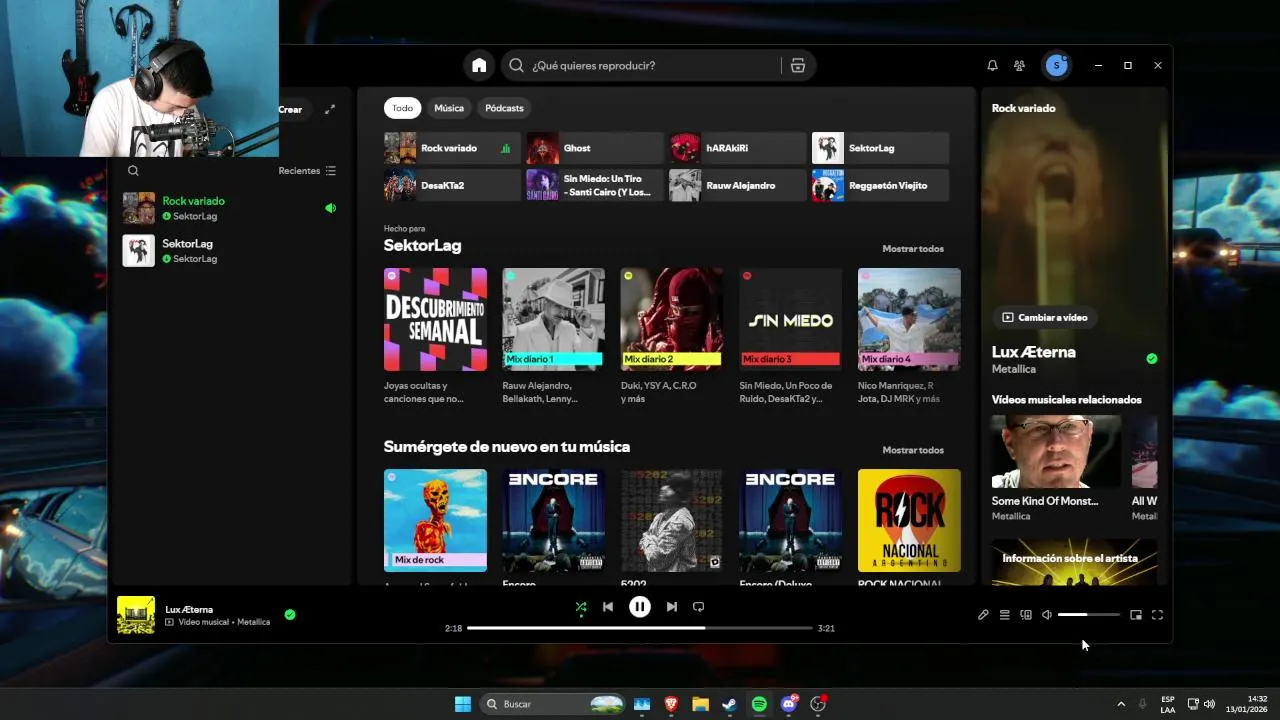Screen dimensions: 1280x720
Task: Open Recientes sort dropdown
Action: pyautogui.click(x=307, y=171)
